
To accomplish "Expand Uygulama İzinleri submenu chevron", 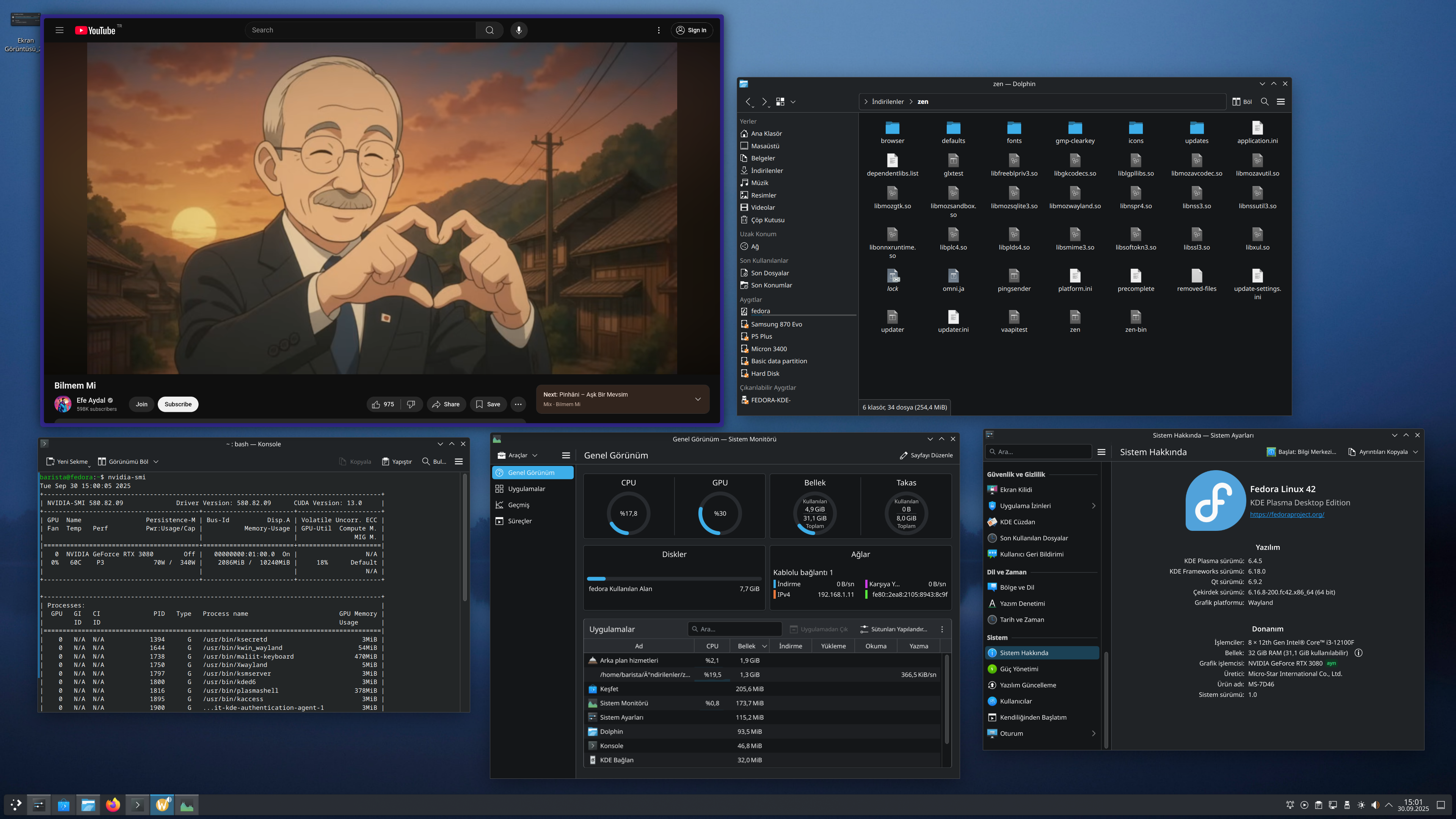I will coord(1094,506).
